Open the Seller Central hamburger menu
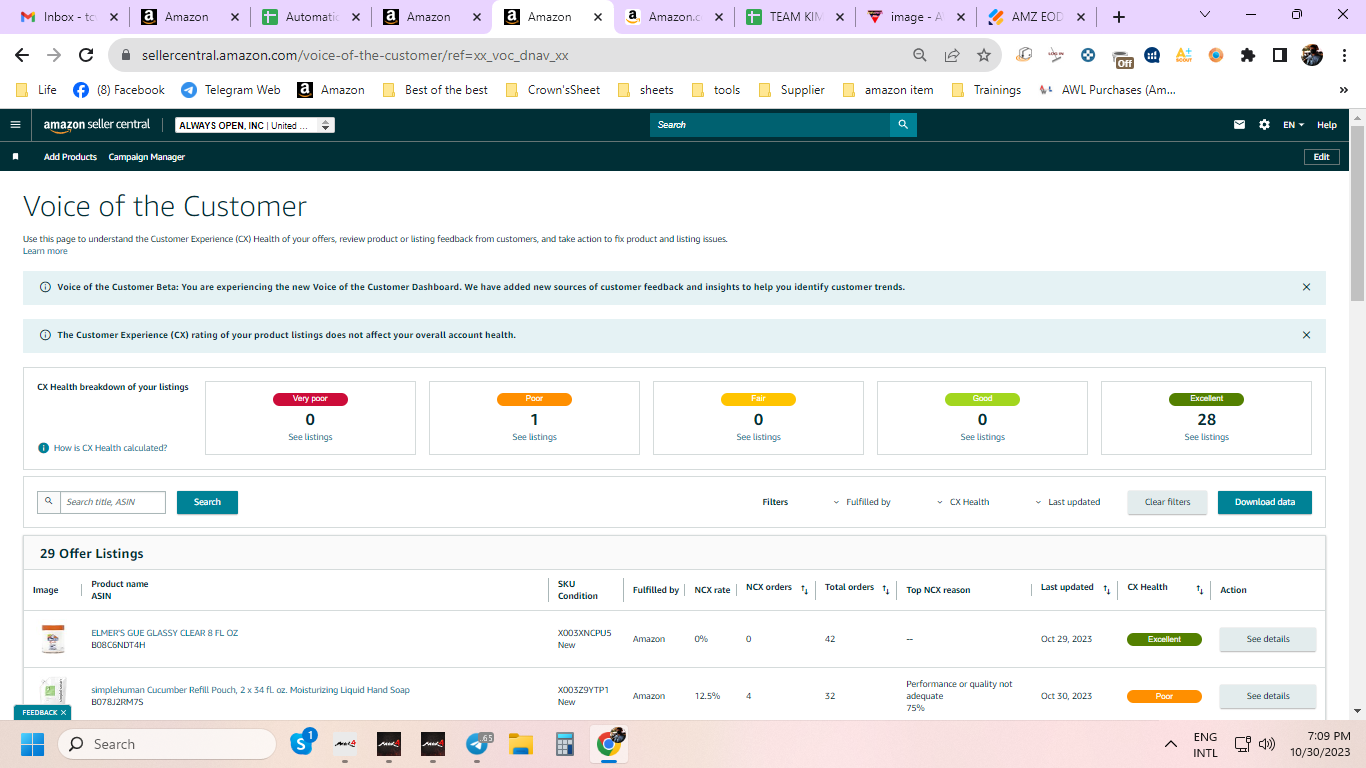Image resolution: width=1366 pixels, height=768 pixels. click(x=15, y=125)
